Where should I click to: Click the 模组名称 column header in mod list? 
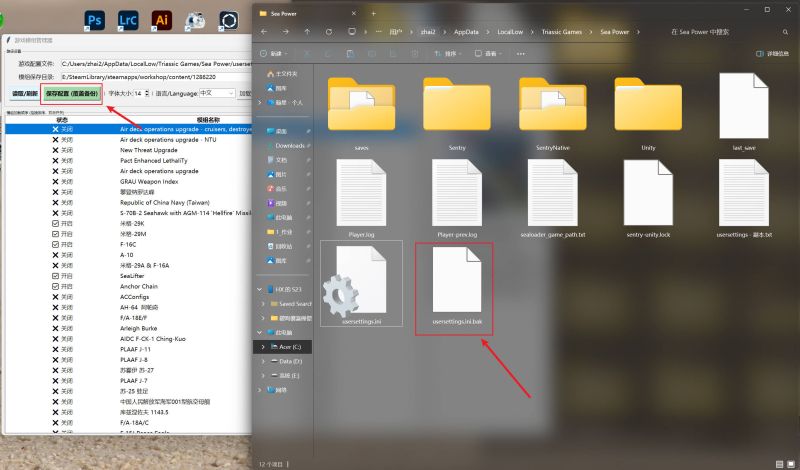point(208,120)
